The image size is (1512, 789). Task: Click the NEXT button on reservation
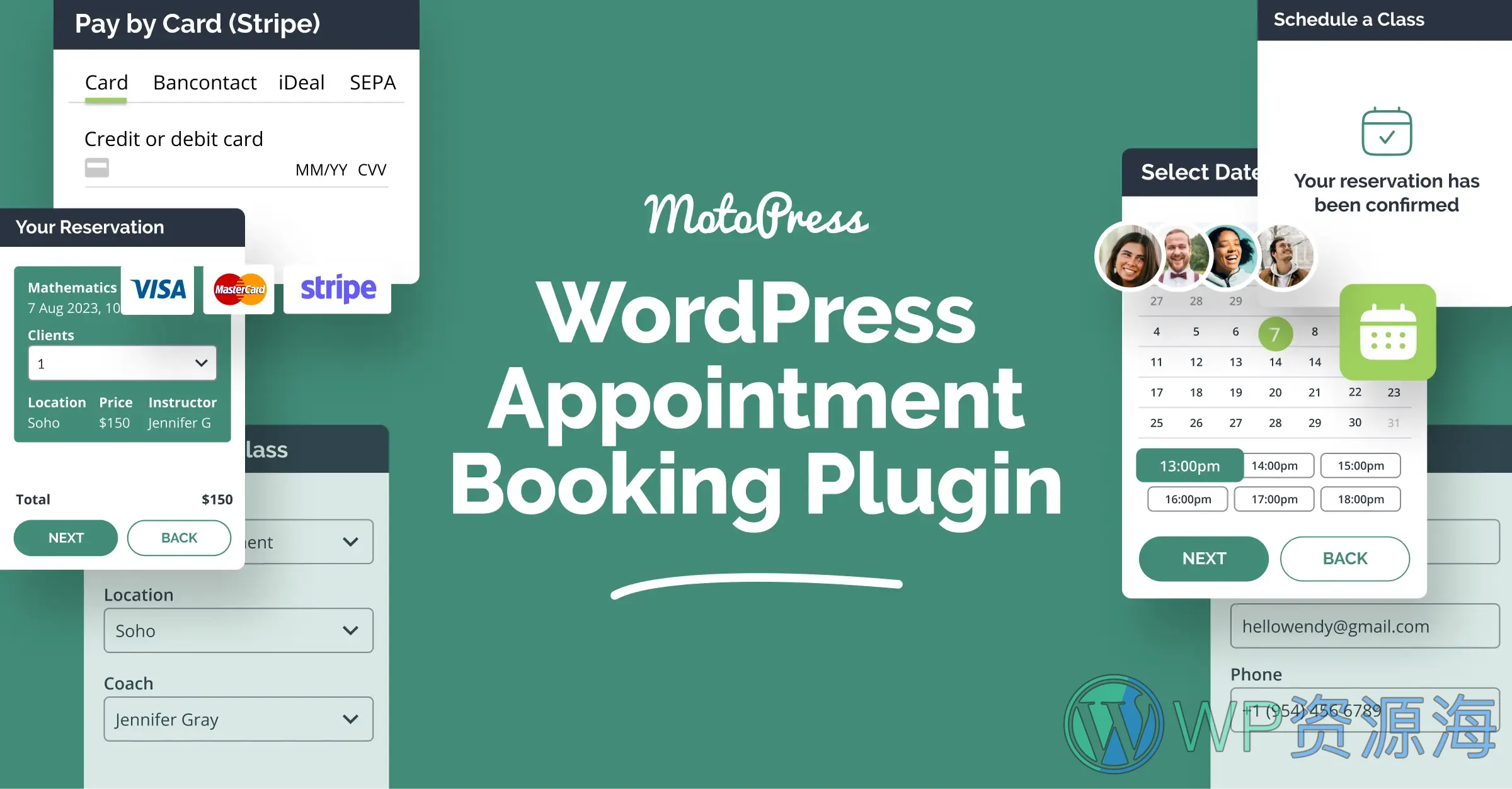point(65,538)
